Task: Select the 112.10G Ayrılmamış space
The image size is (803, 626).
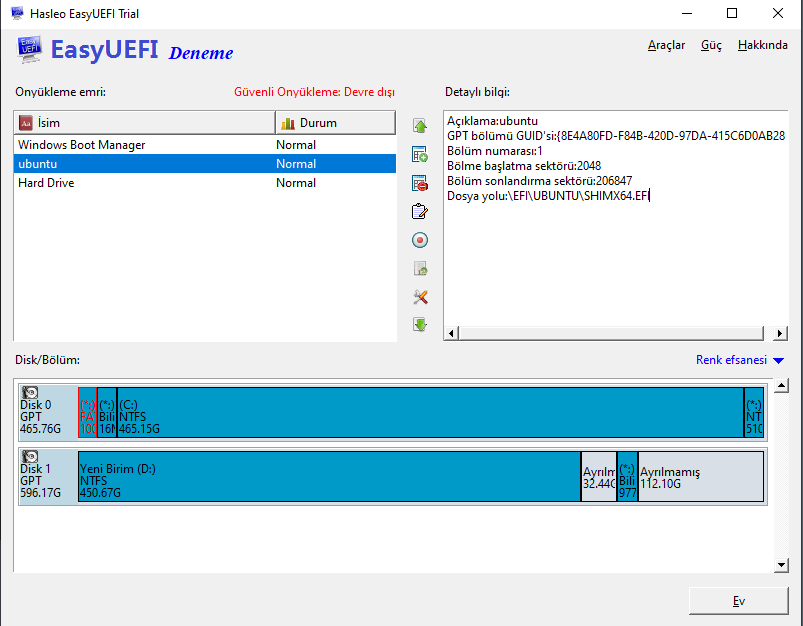Action: click(x=701, y=476)
